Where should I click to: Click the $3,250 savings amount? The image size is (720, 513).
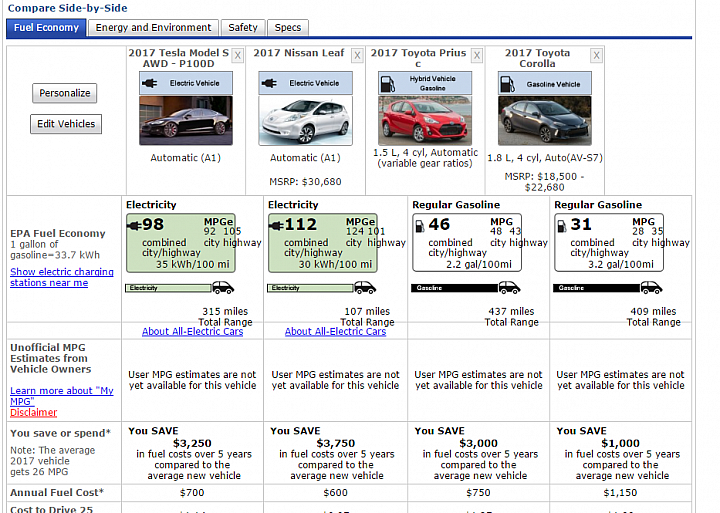pos(192,444)
